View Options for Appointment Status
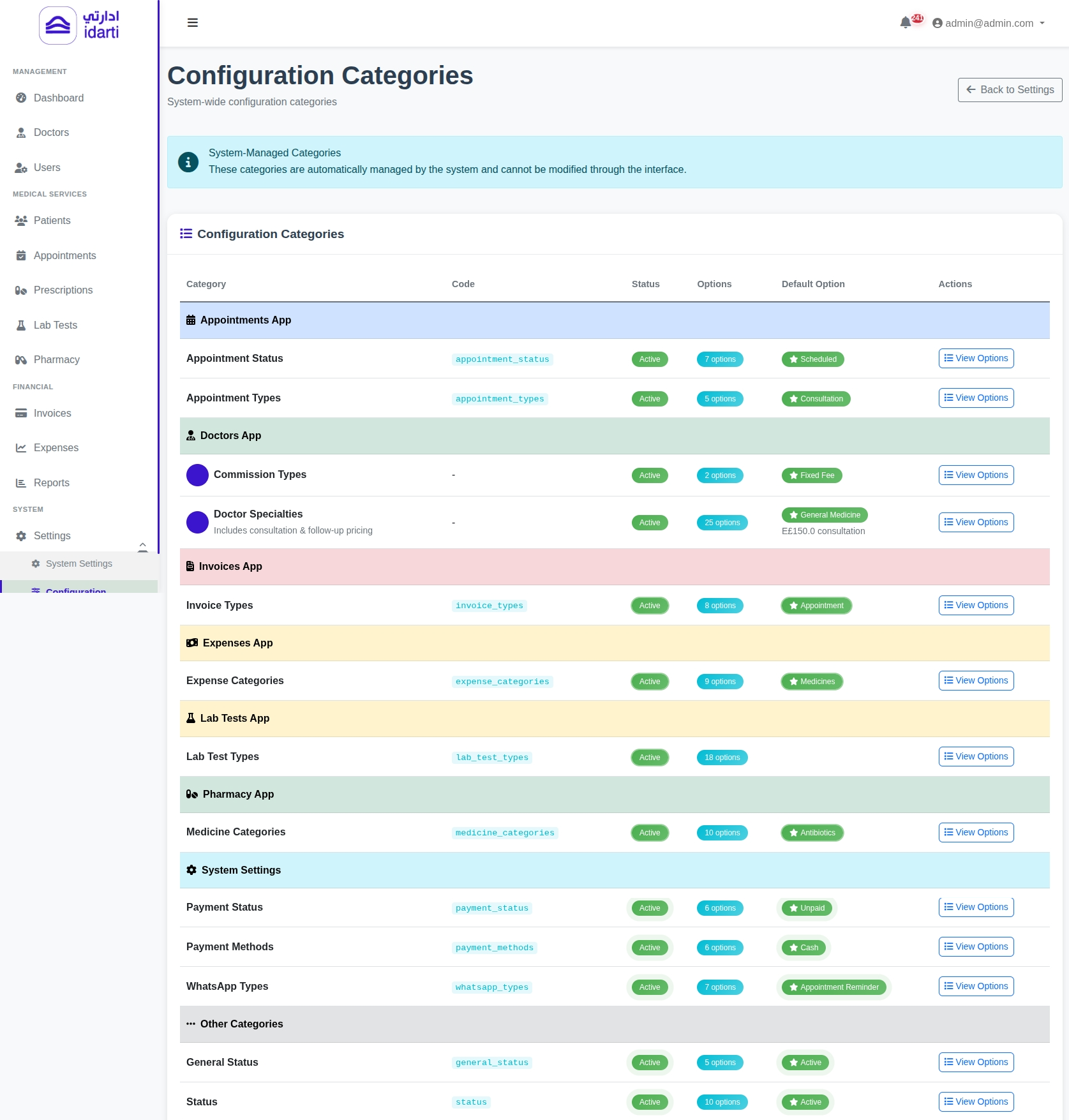 976,359
